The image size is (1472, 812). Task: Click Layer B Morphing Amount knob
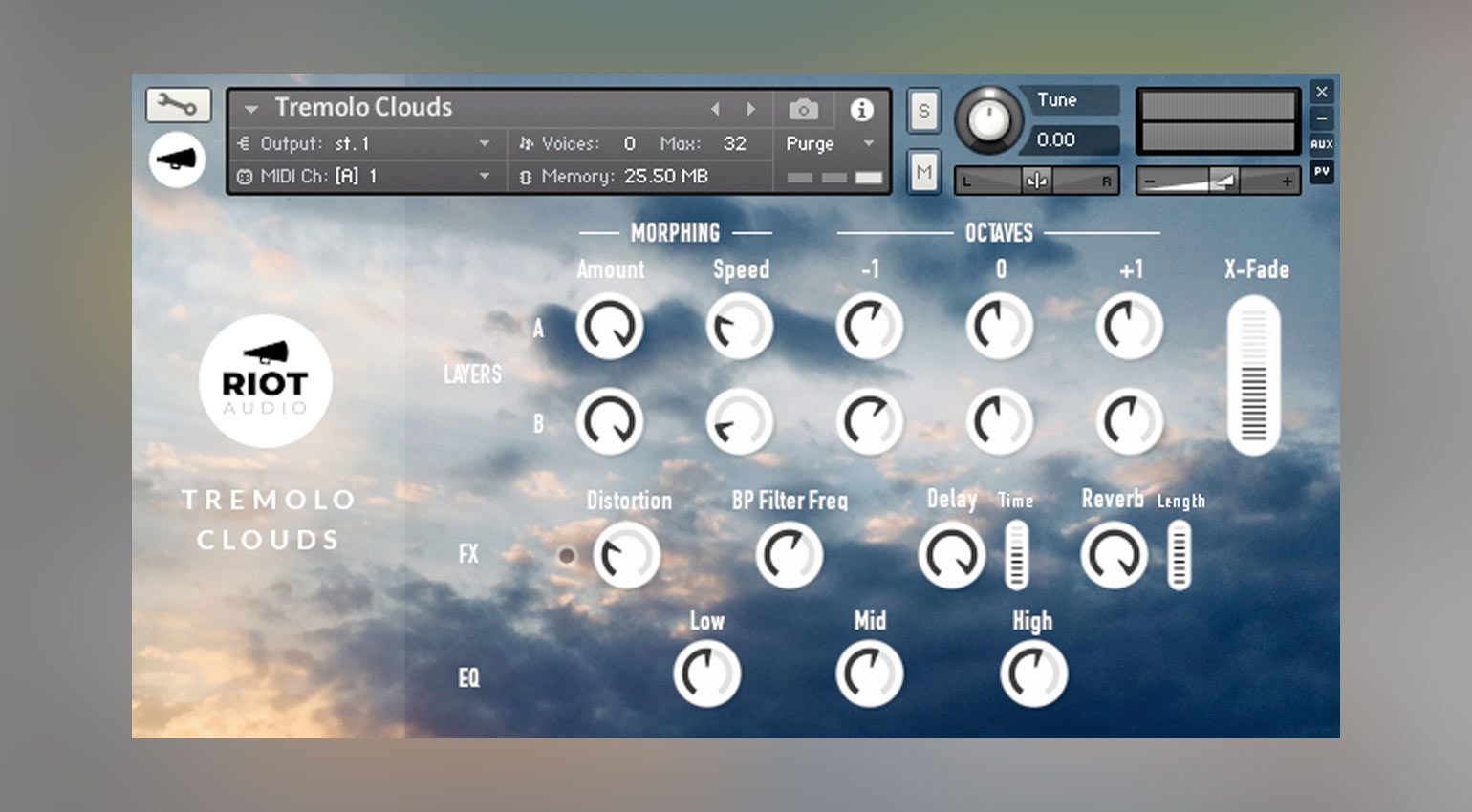[x=610, y=420]
